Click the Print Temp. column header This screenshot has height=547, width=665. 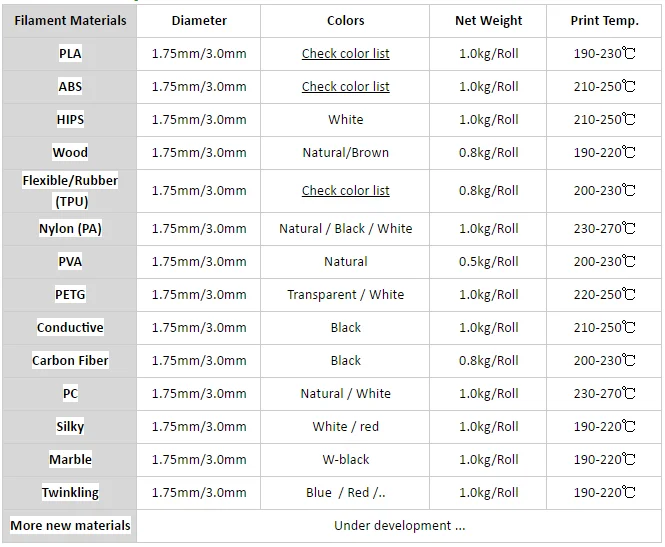(604, 20)
